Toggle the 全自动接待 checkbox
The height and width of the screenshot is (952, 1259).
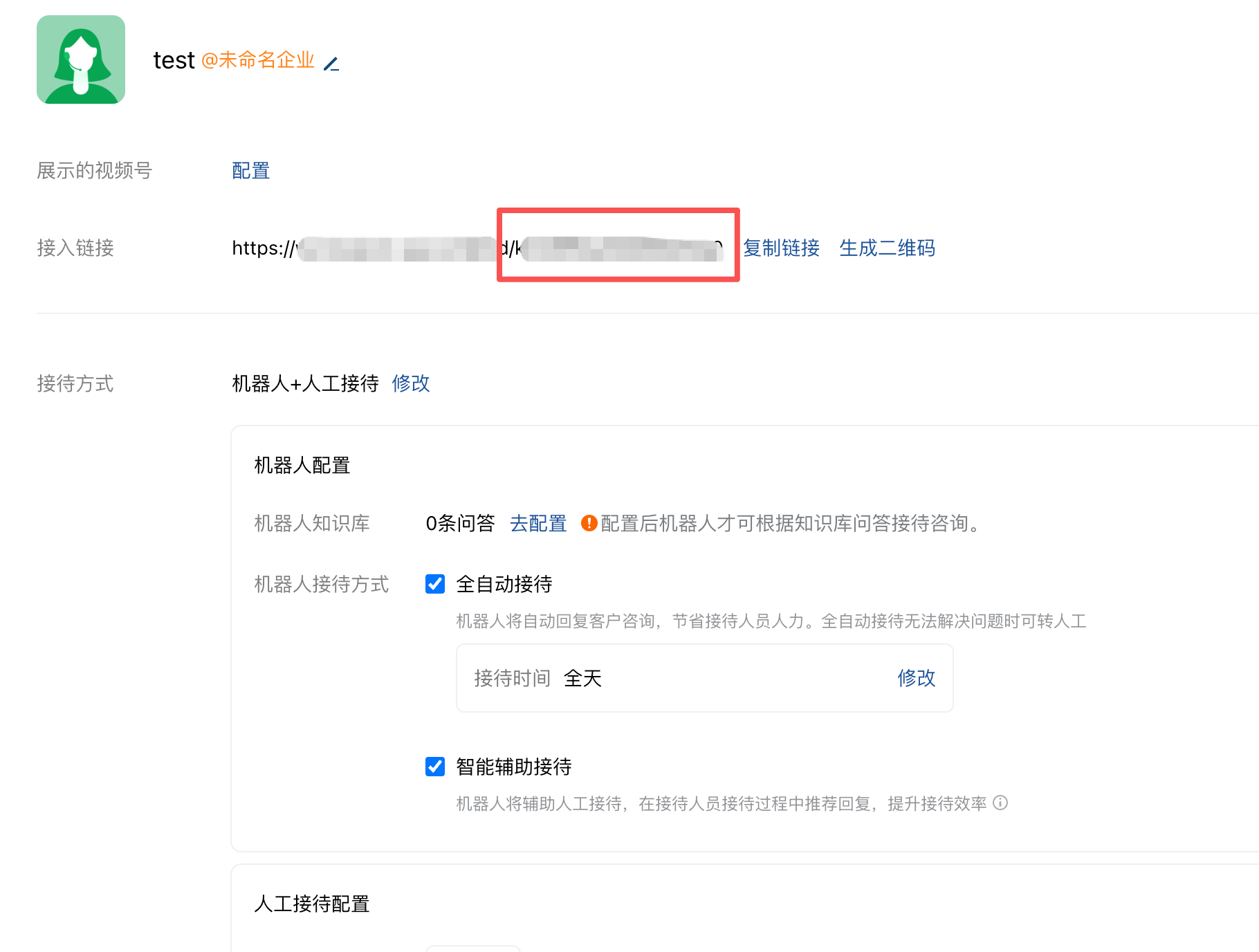[x=435, y=584]
